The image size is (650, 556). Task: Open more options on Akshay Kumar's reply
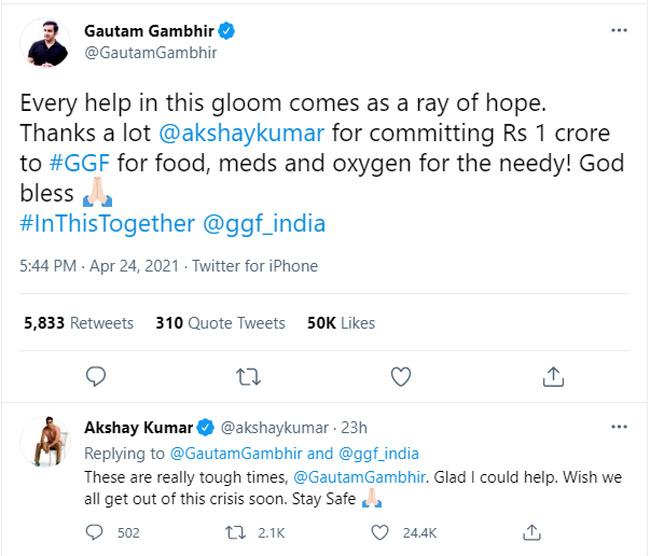[619, 427]
